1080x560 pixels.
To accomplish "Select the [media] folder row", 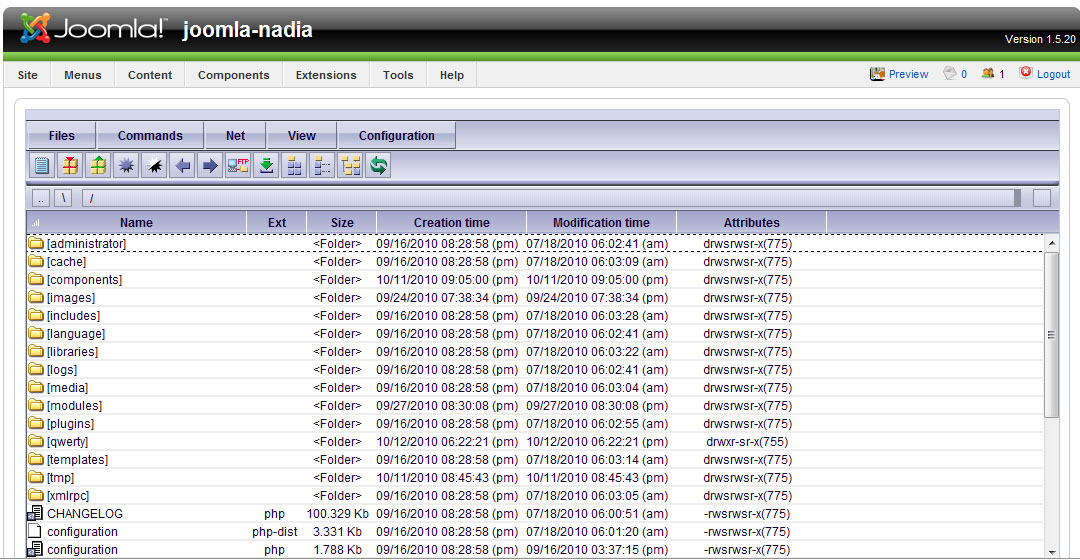I will (x=535, y=387).
